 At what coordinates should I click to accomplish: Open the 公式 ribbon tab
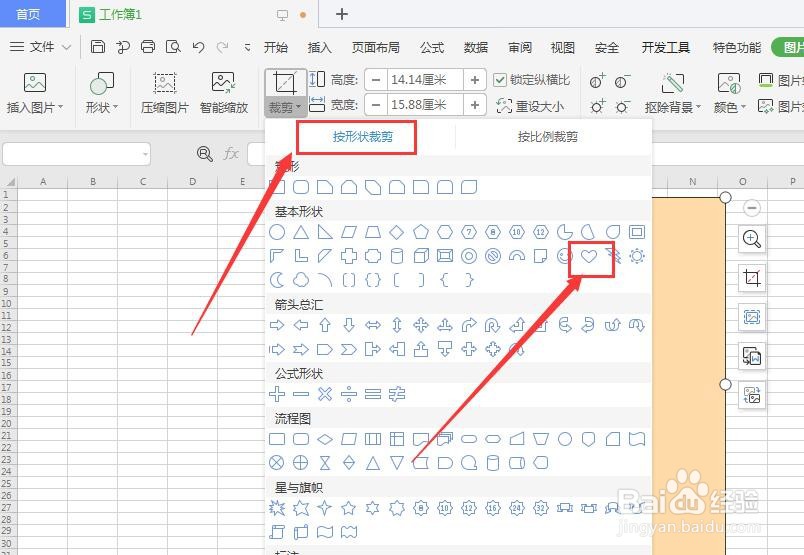click(x=432, y=48)
